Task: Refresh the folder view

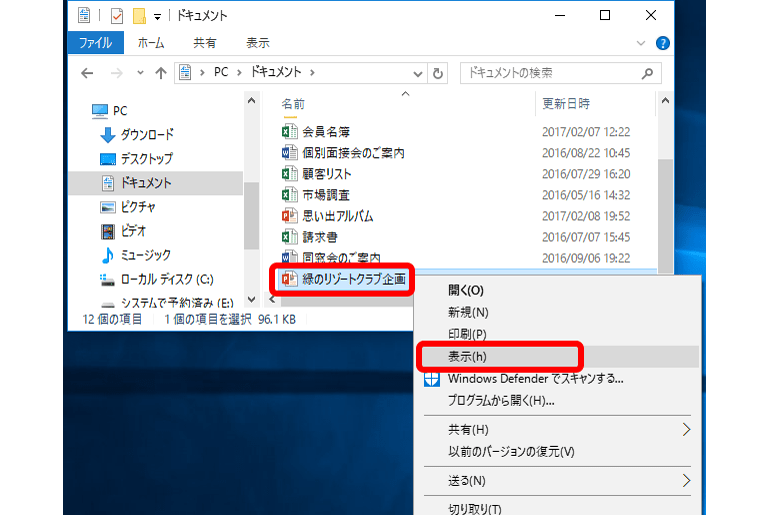Action: pos(438,74)
